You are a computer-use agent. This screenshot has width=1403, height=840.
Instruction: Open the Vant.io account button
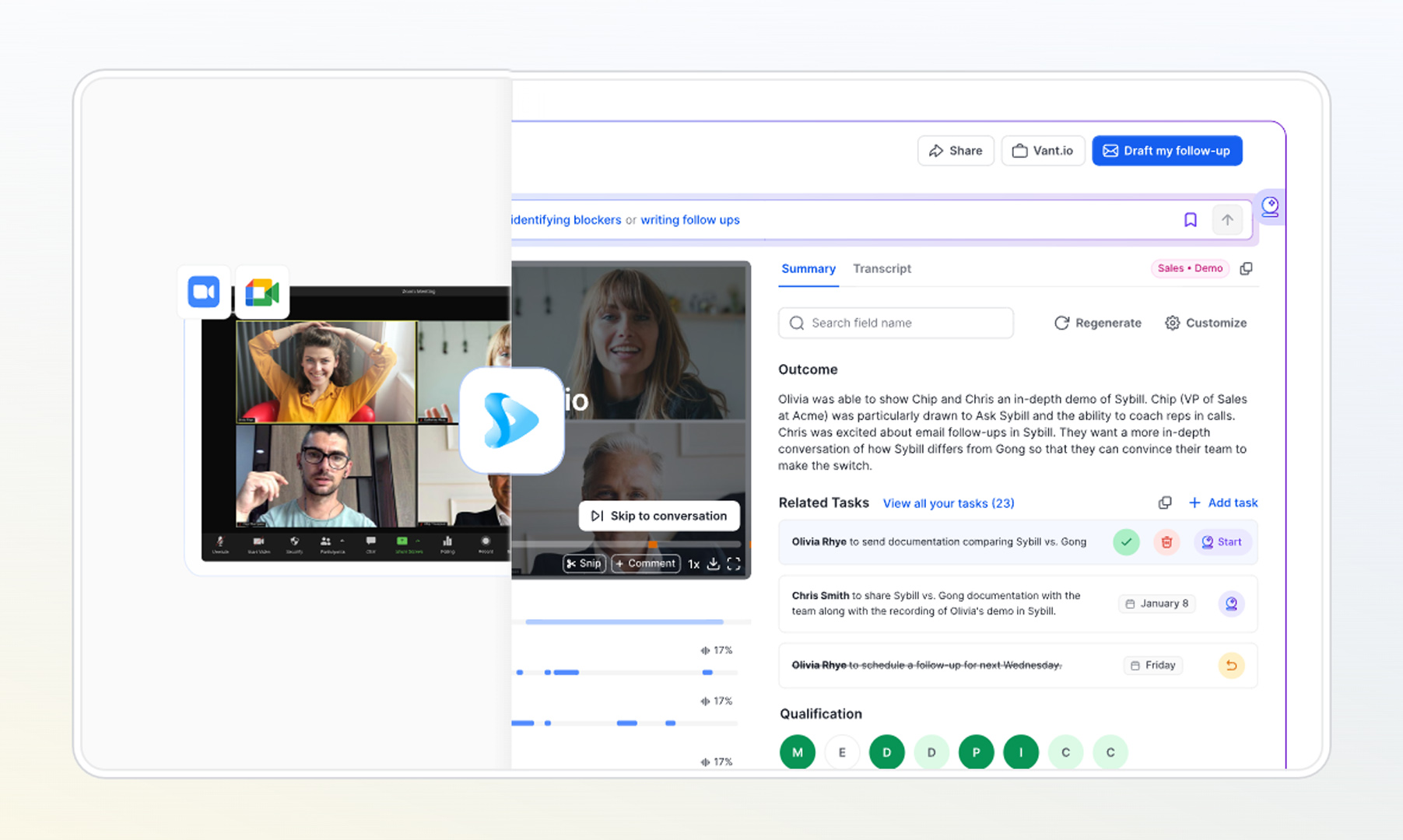[x=1043, y=151]
